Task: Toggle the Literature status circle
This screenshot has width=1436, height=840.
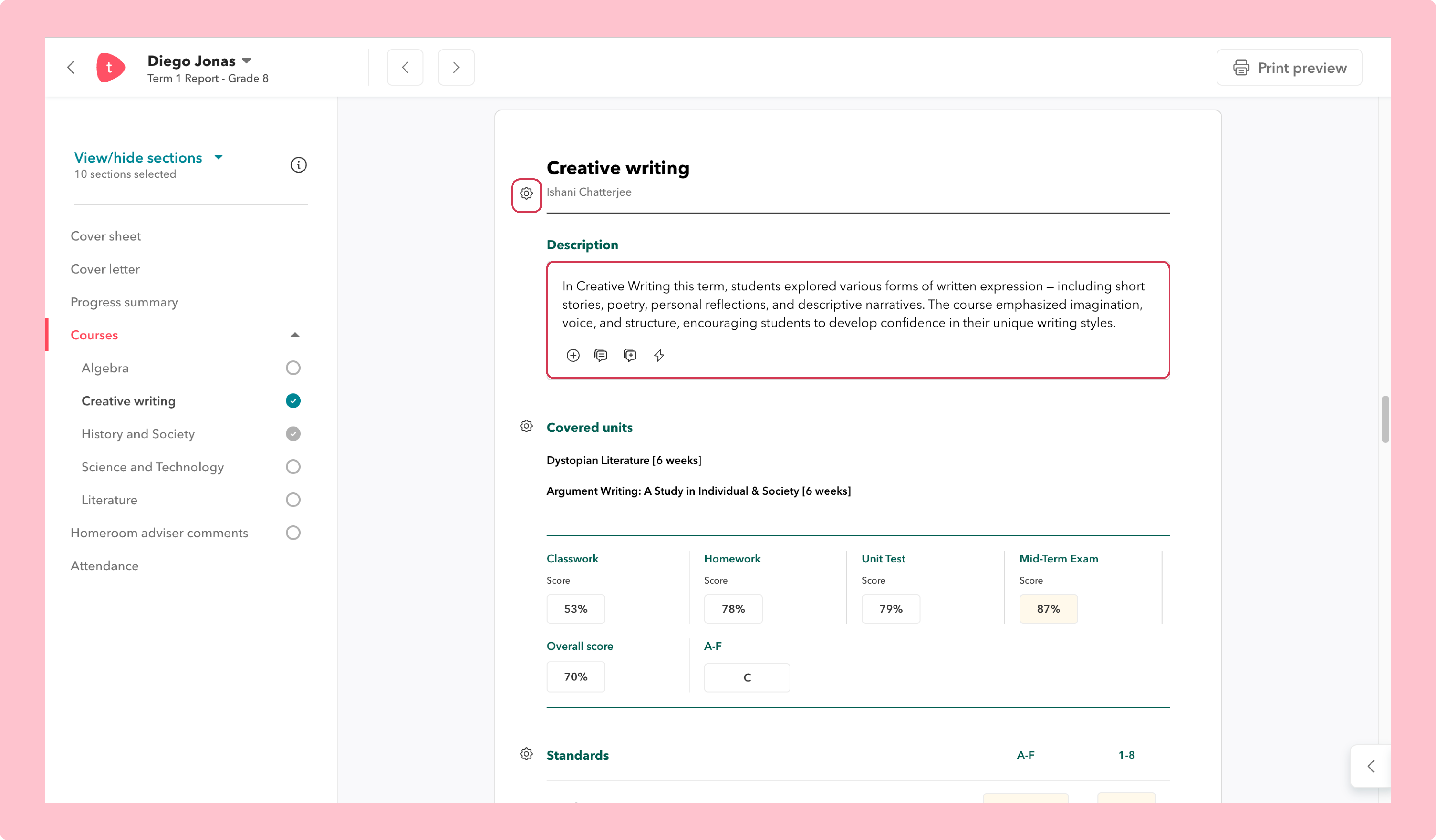Action: pos(293,500)
